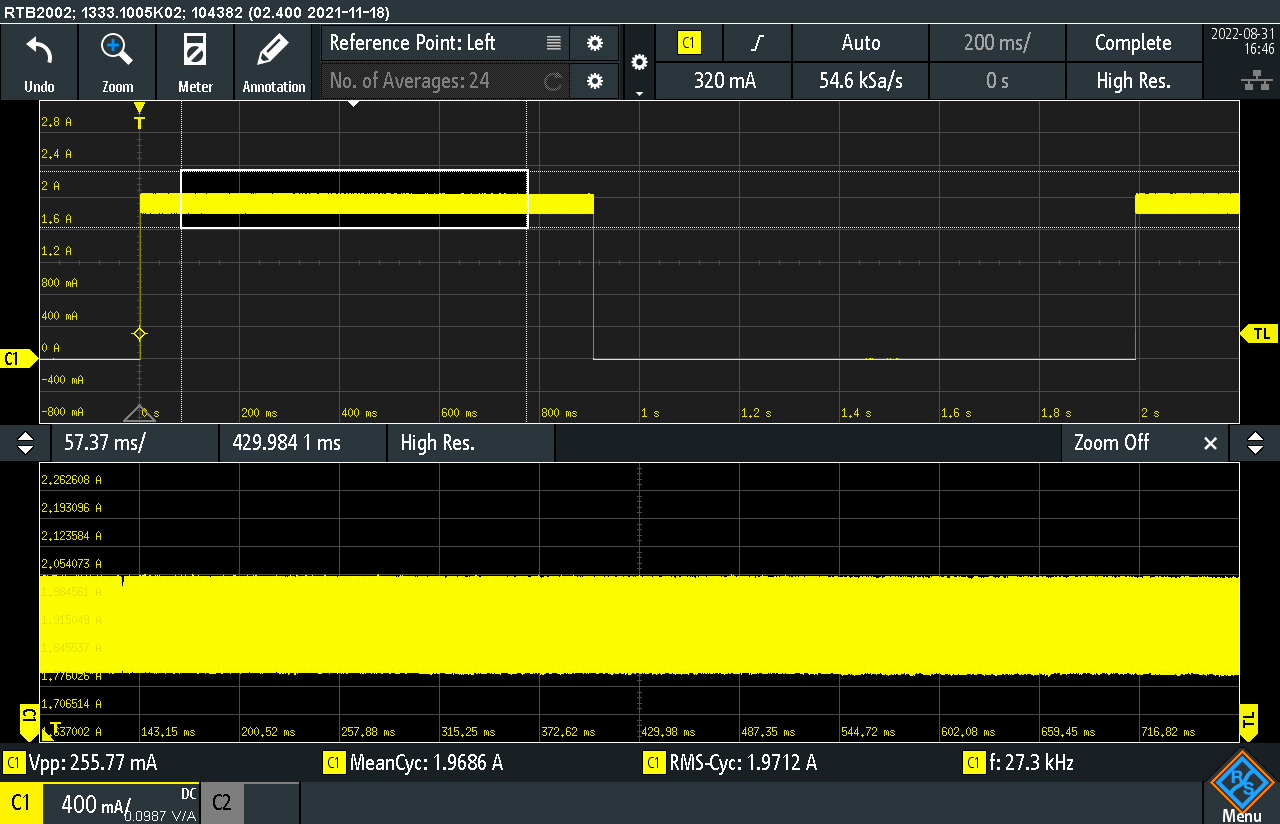Image resolution: width=1280 pixels, height=824 pixels.
Task: Open the Meter tool
Action: point(195,50)
